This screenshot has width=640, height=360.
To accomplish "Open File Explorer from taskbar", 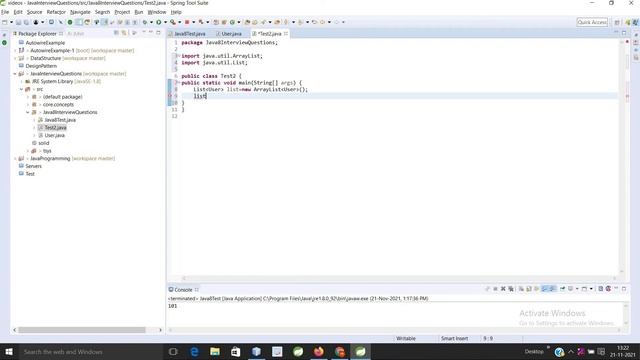I will (x=215, y=351).
